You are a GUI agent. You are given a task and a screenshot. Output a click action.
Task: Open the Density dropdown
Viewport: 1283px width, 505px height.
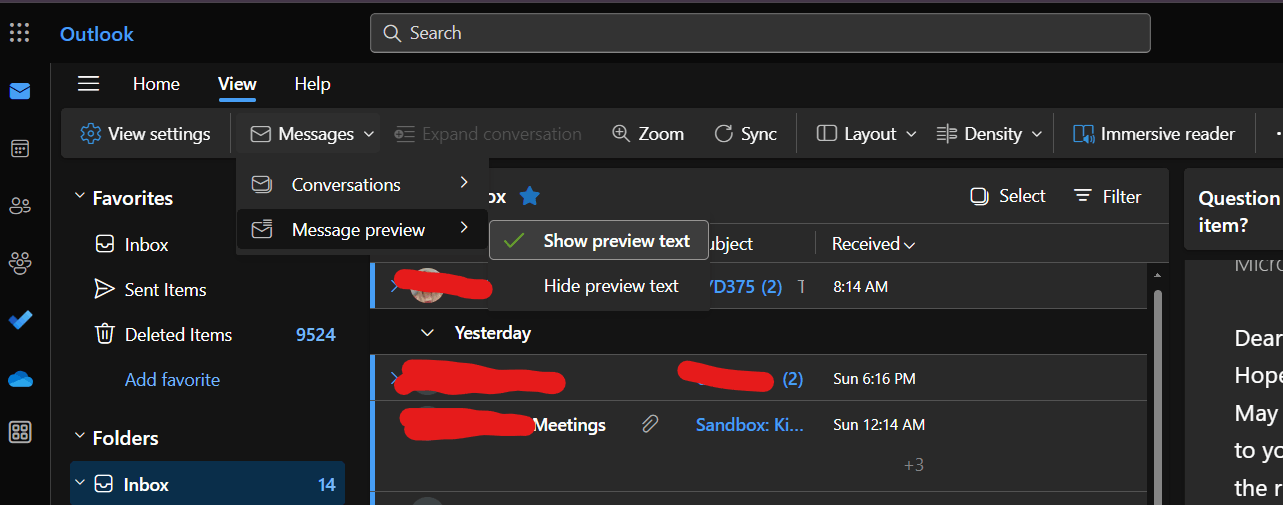(x=990, y=134)
